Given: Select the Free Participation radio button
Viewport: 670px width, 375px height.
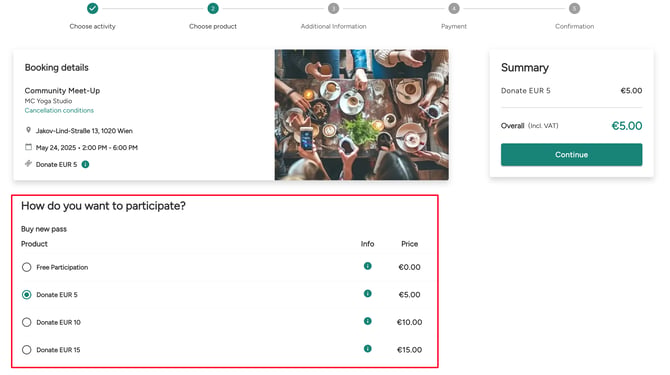Looking at the screenshot, I should (26, 267).
